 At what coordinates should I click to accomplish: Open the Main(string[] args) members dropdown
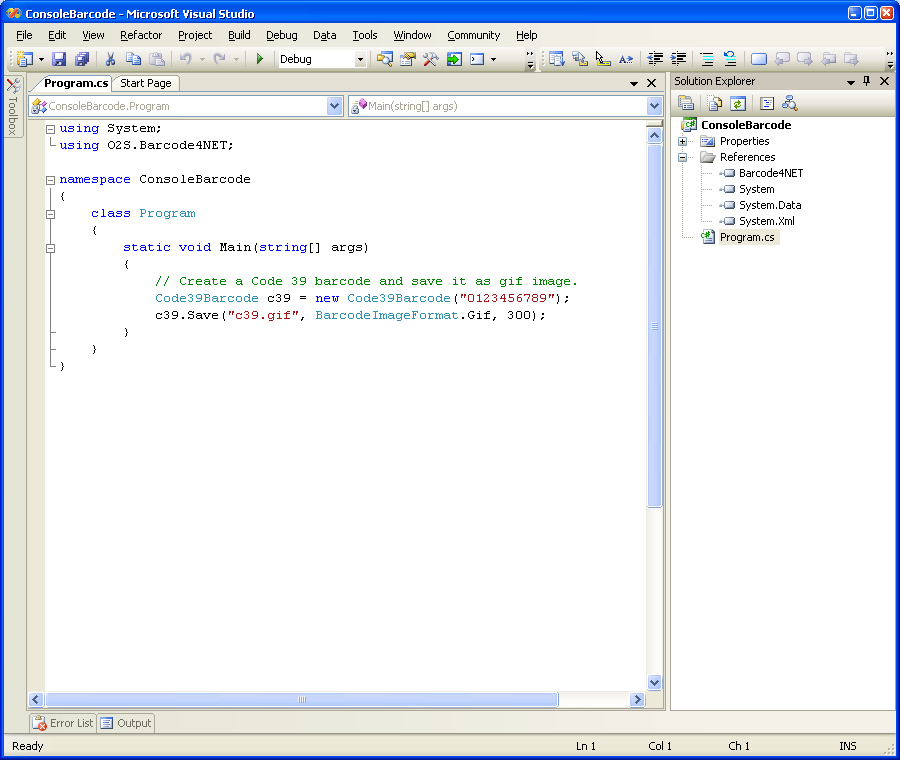654,106
